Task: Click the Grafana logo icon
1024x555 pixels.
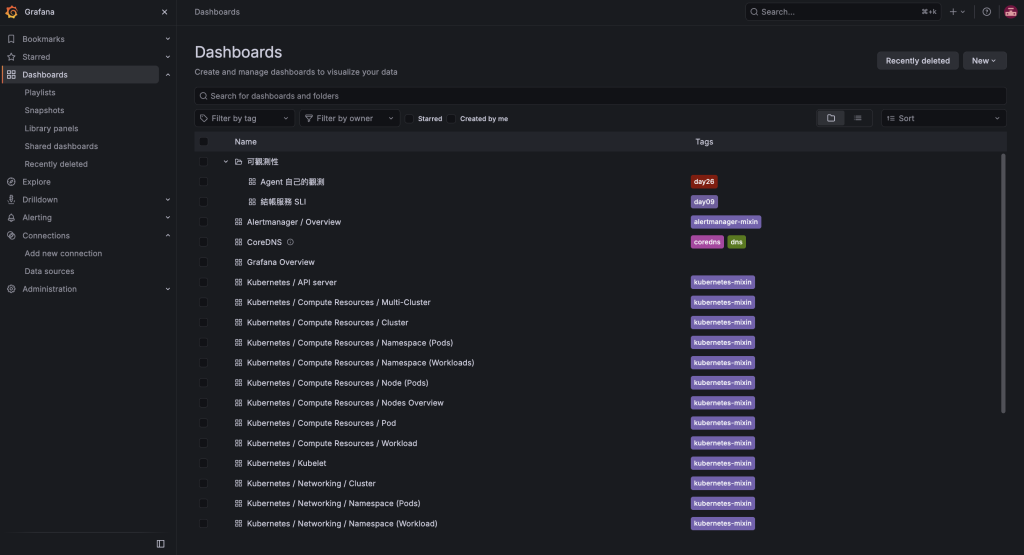Action: pos(11,12)
